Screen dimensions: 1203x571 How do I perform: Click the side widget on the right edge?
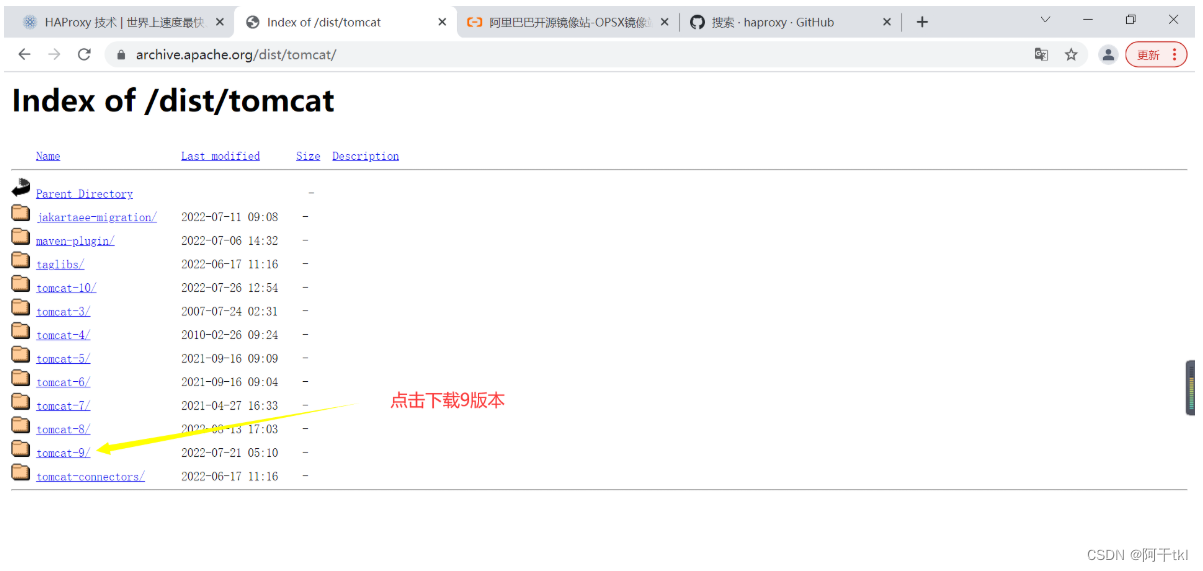pos(1190,388)
